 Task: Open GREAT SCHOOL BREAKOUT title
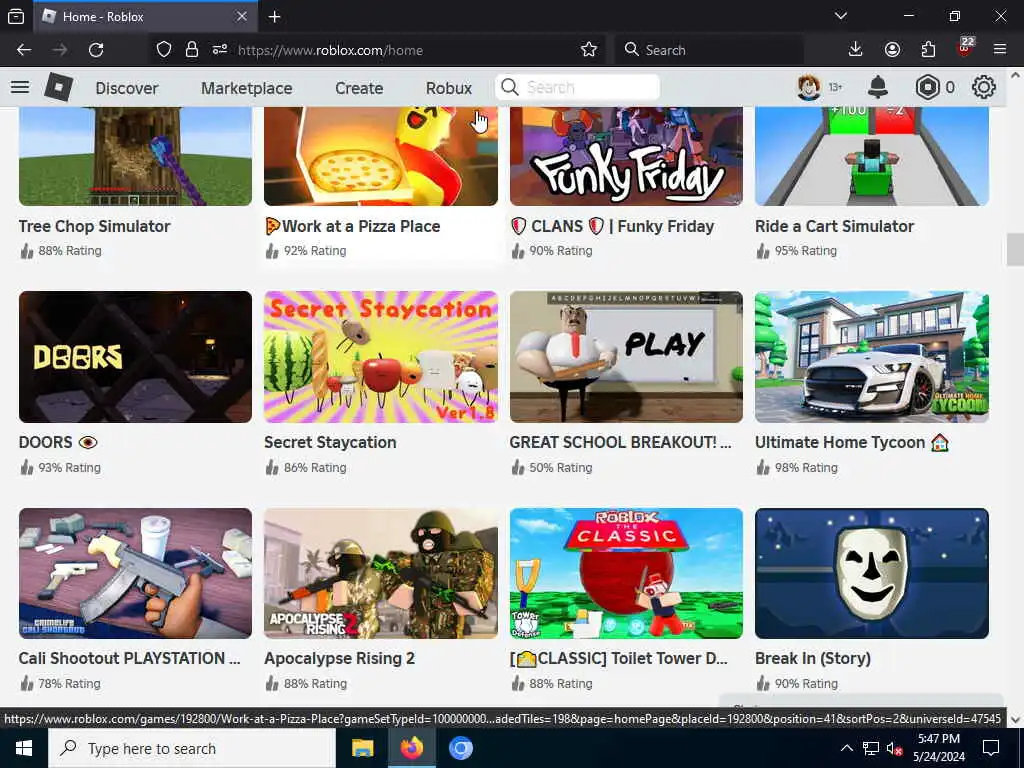tap(620, 442)
